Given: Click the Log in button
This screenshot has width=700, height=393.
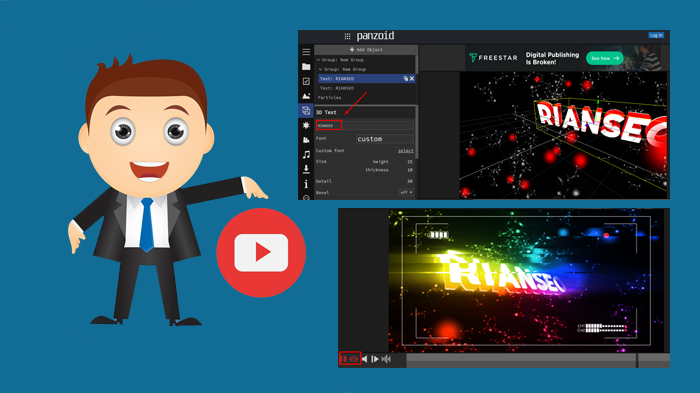Looking at the screenshot, I should [x=656, y=35].
